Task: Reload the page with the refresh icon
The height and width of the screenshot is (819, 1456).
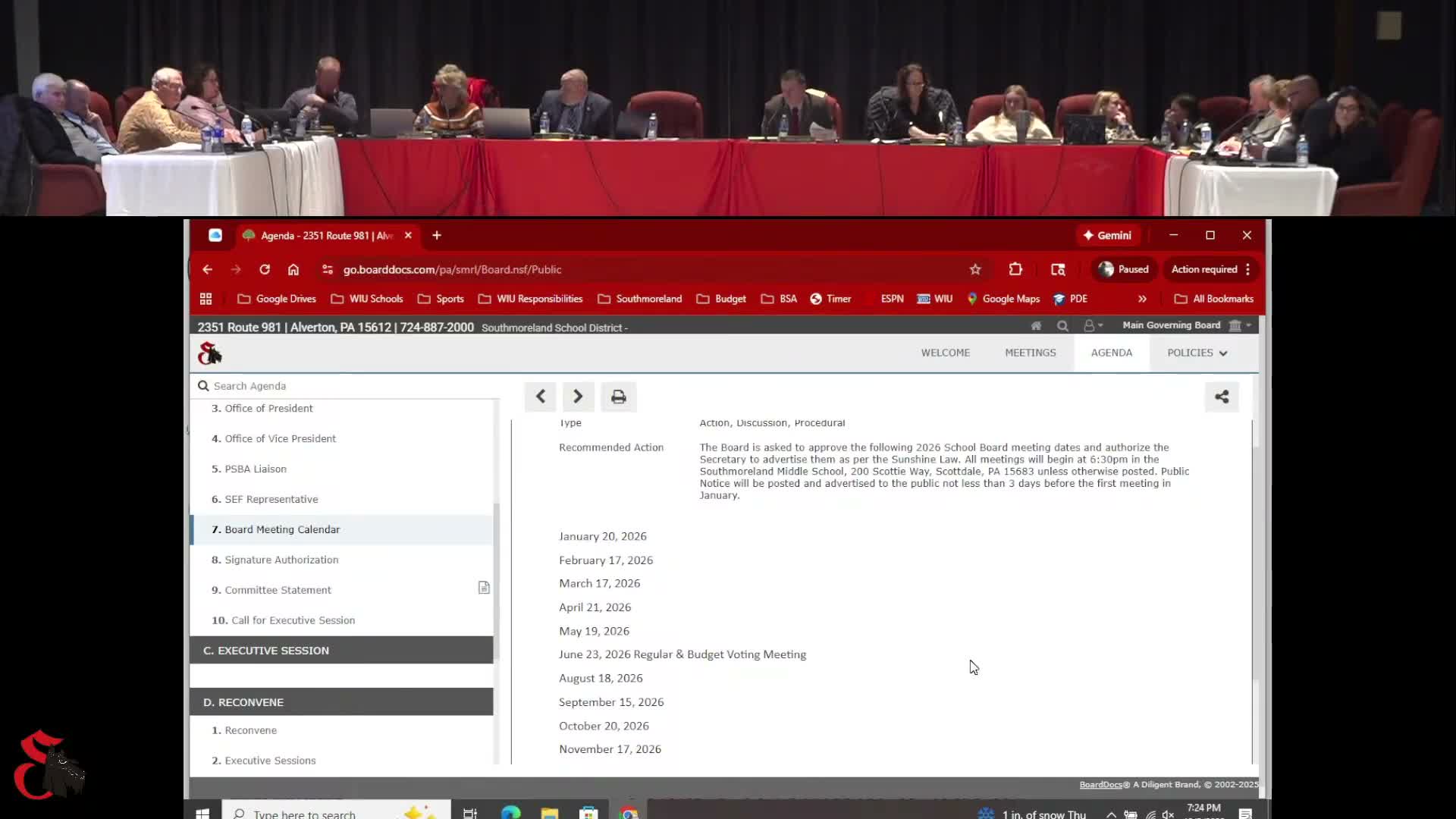Action: pyautogui.click(x=265, y=270)
